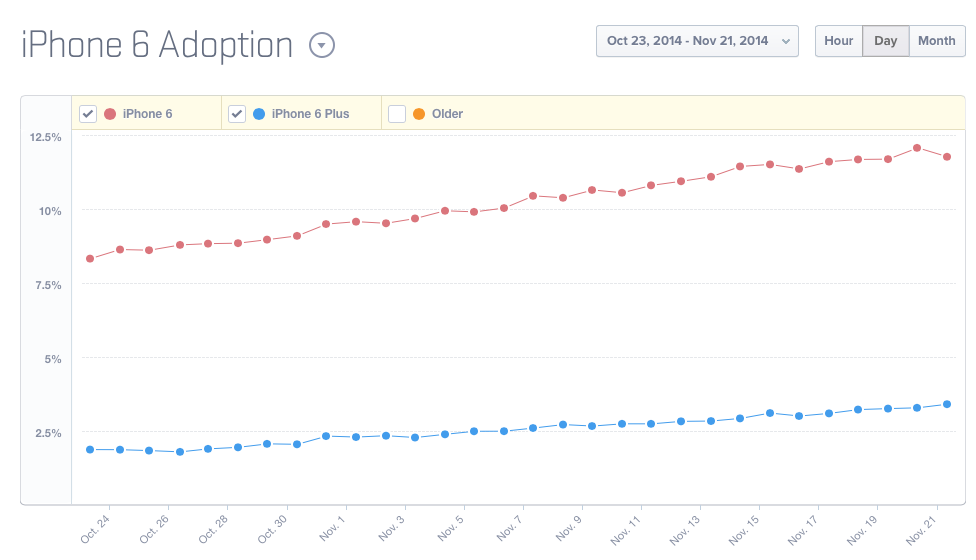Uncheck the iPhone 6 Plus checkbox
The image size is (976, 560).
(237, 114)
